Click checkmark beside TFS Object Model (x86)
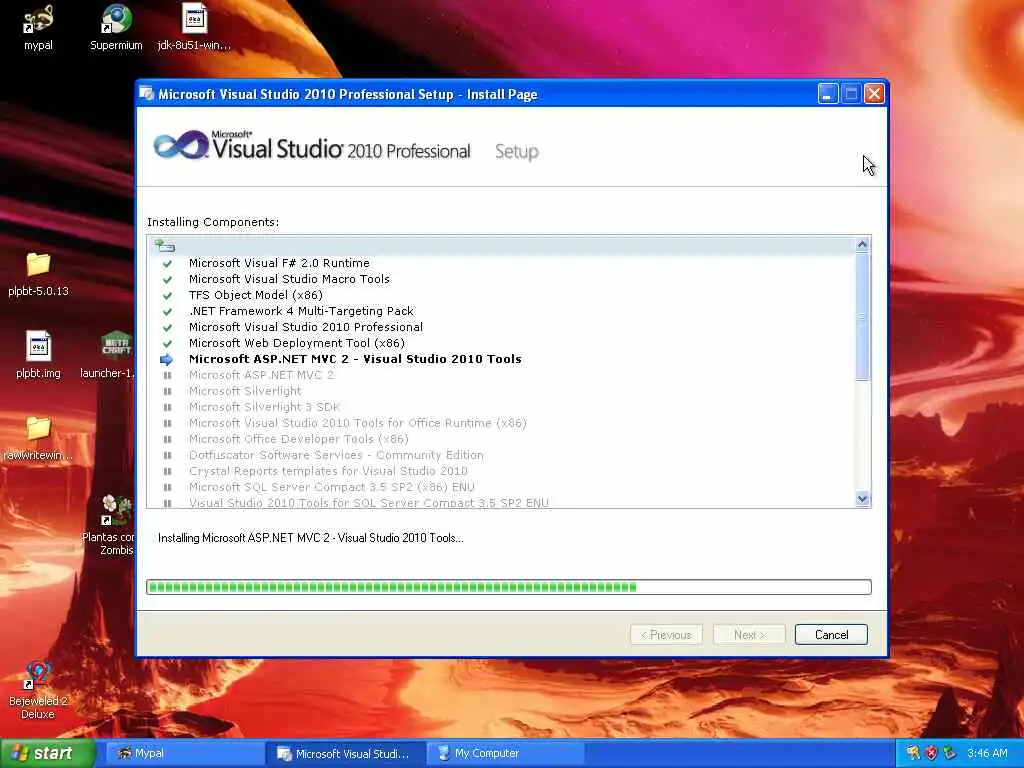Screen dimensions: 1024x768 click(167, 295)
